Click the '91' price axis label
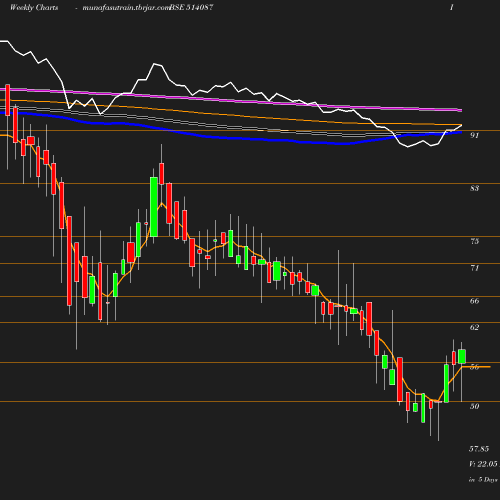The image size is (500, 500). [x=474, y=135]
